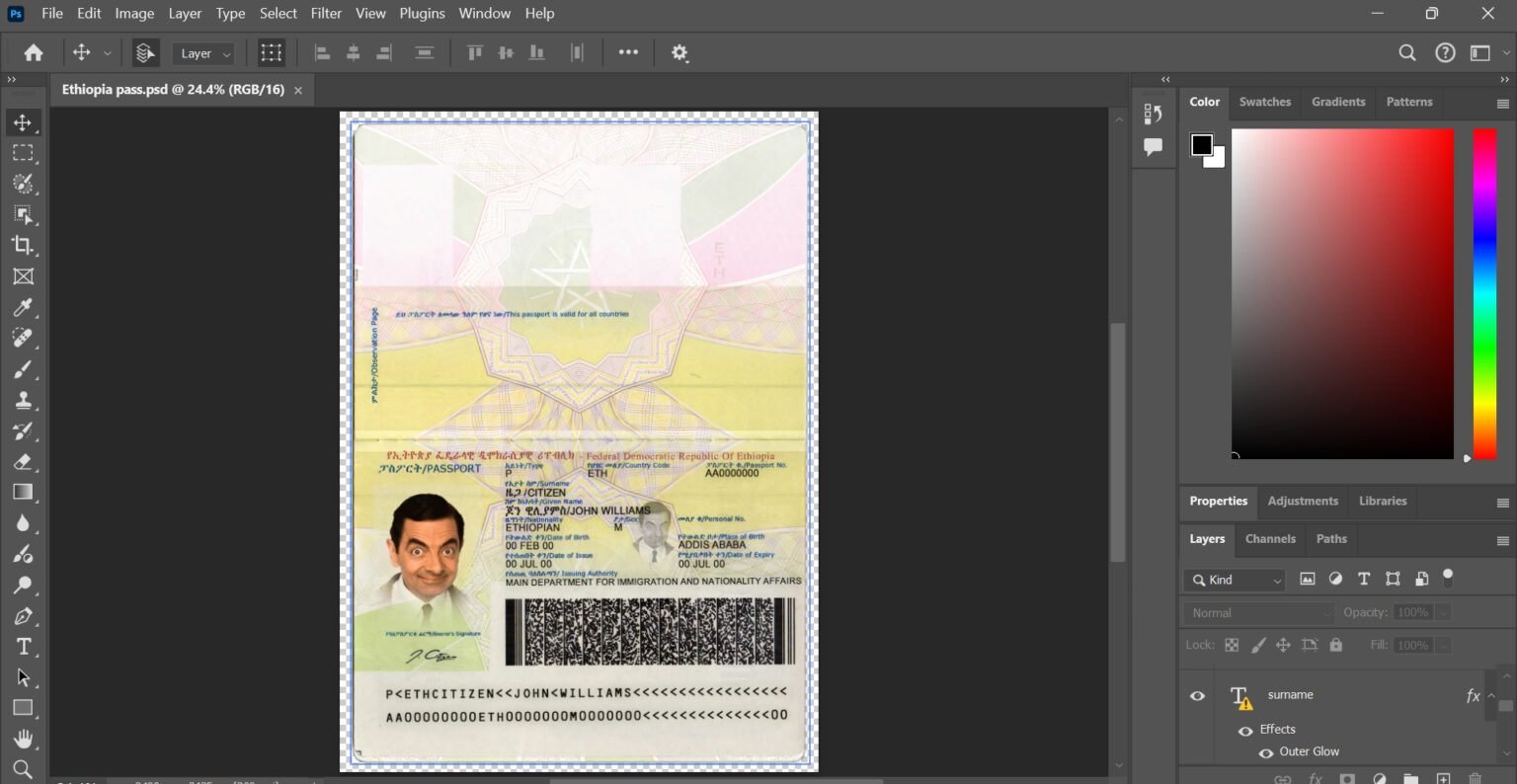
Task: Click align horizontal centers icon
Action: click(x=353, y=53)
